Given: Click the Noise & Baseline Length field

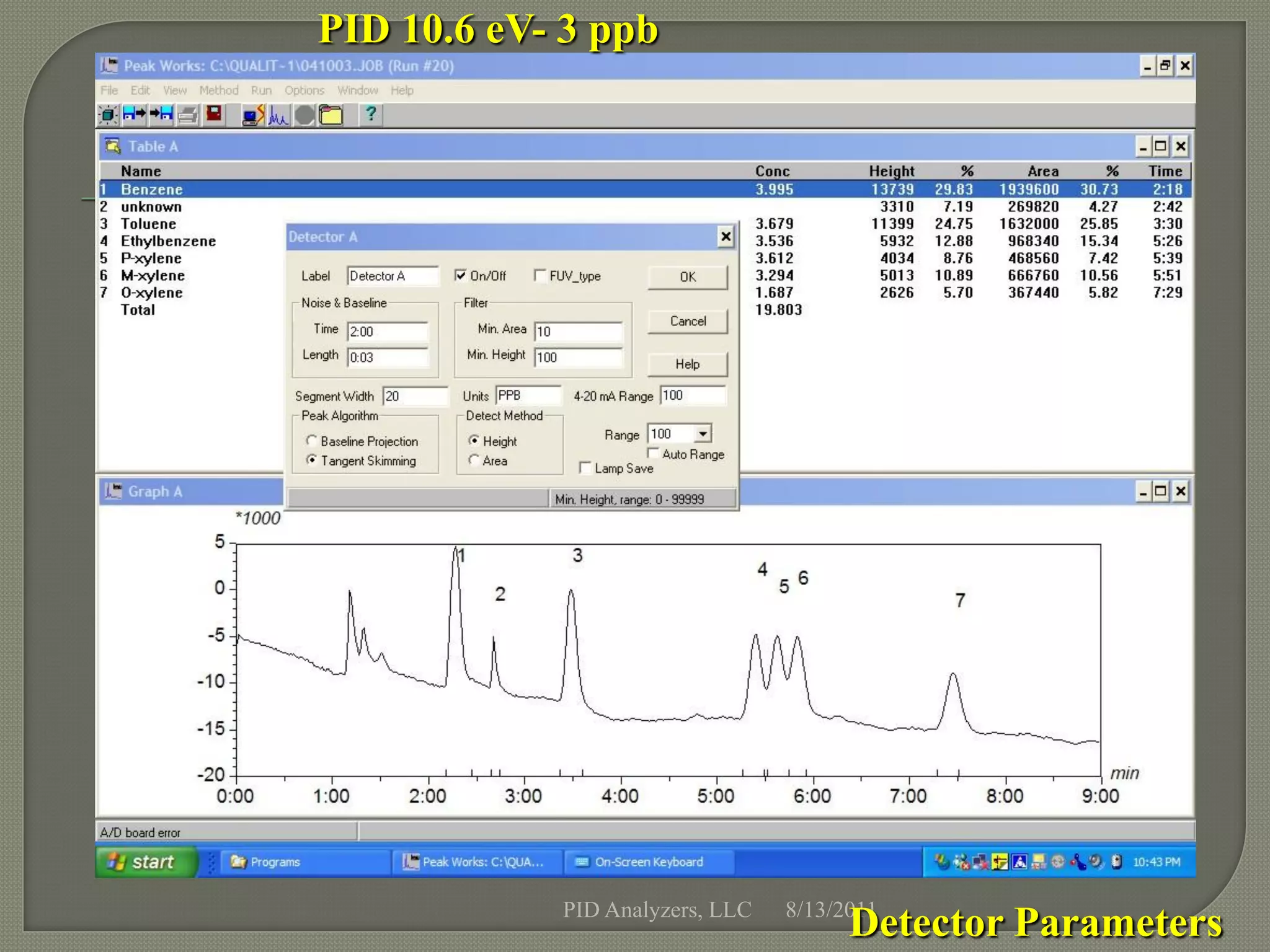Looking at the screenshot, I should click(x=388, y=357).
